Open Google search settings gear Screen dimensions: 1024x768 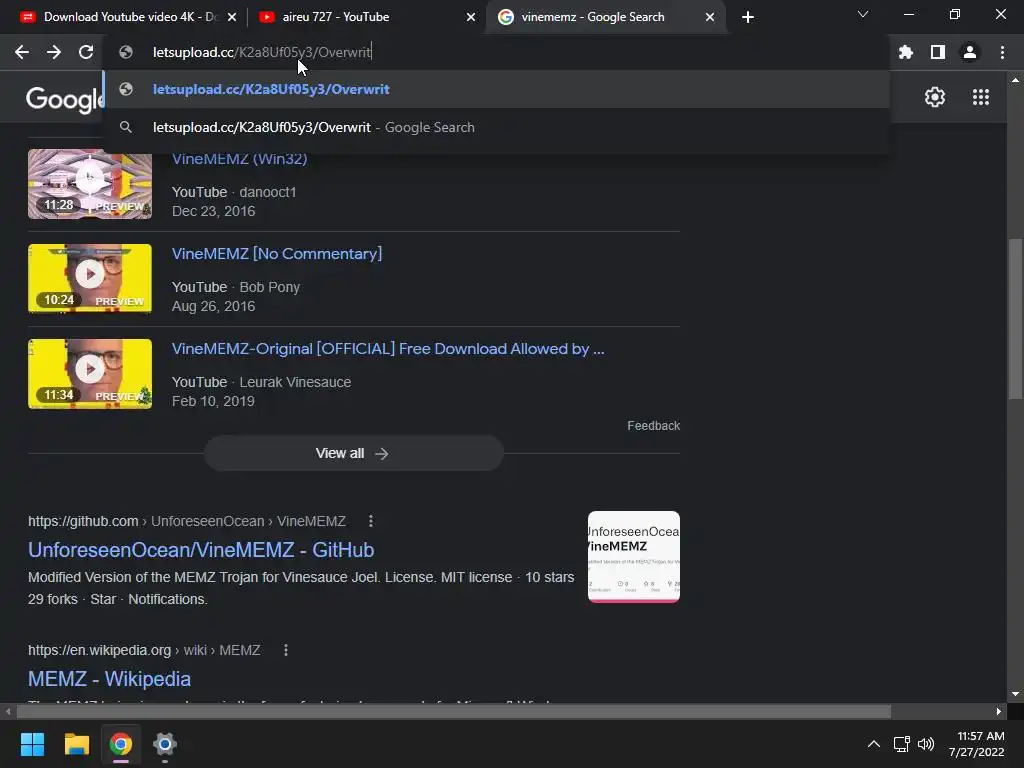click(935, 97)
